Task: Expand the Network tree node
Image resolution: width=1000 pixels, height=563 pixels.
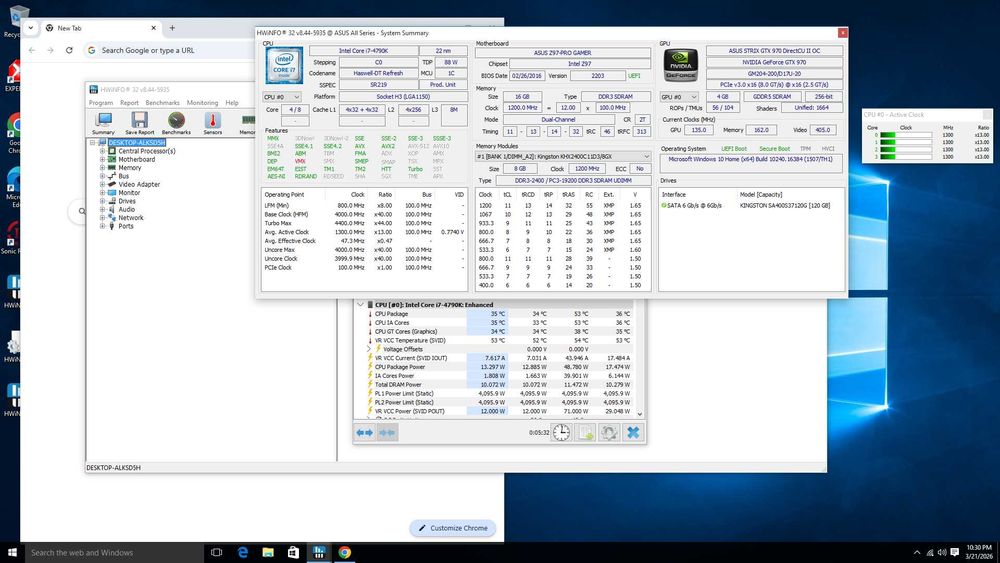Action: [102, 217]
